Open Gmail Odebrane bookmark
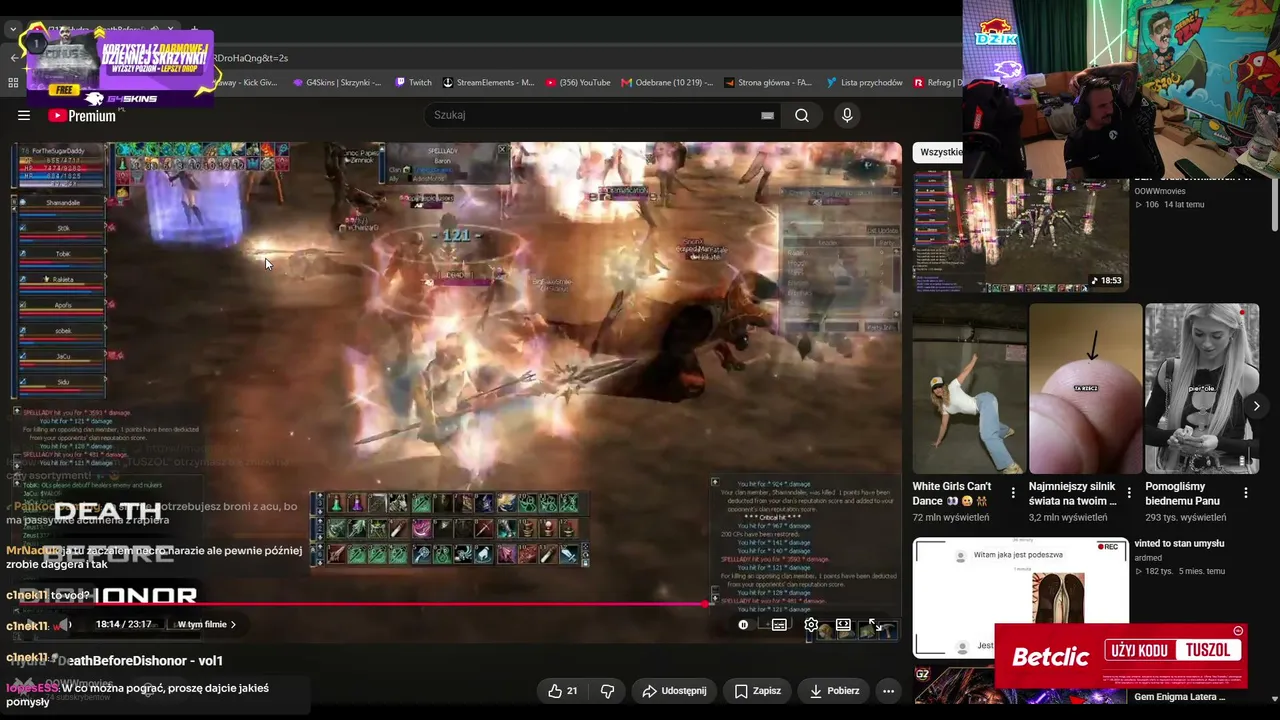The image size is (1280, 720). (x=667, y=83)
